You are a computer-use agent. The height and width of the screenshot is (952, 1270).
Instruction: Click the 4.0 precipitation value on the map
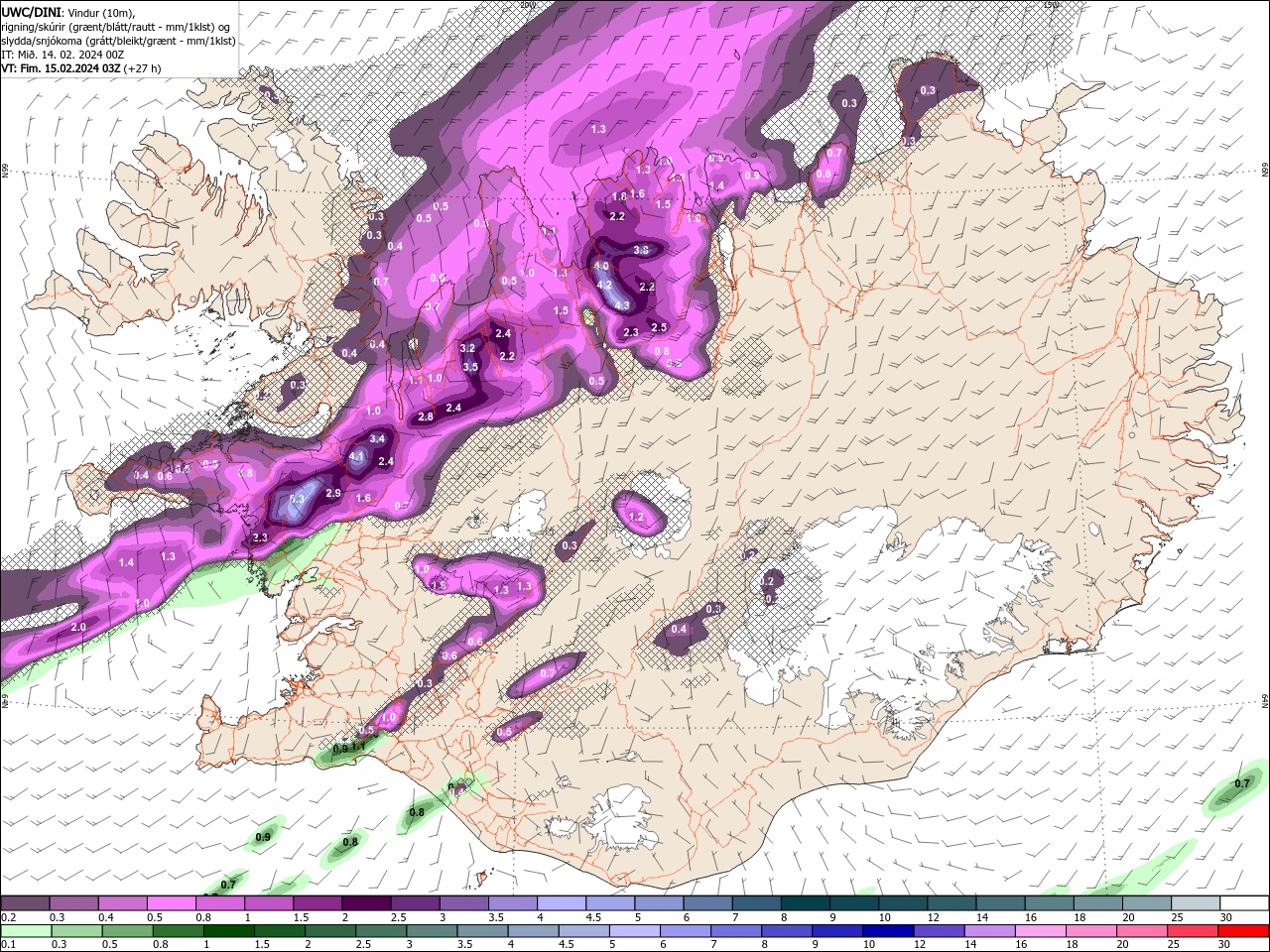pos(601,266)
